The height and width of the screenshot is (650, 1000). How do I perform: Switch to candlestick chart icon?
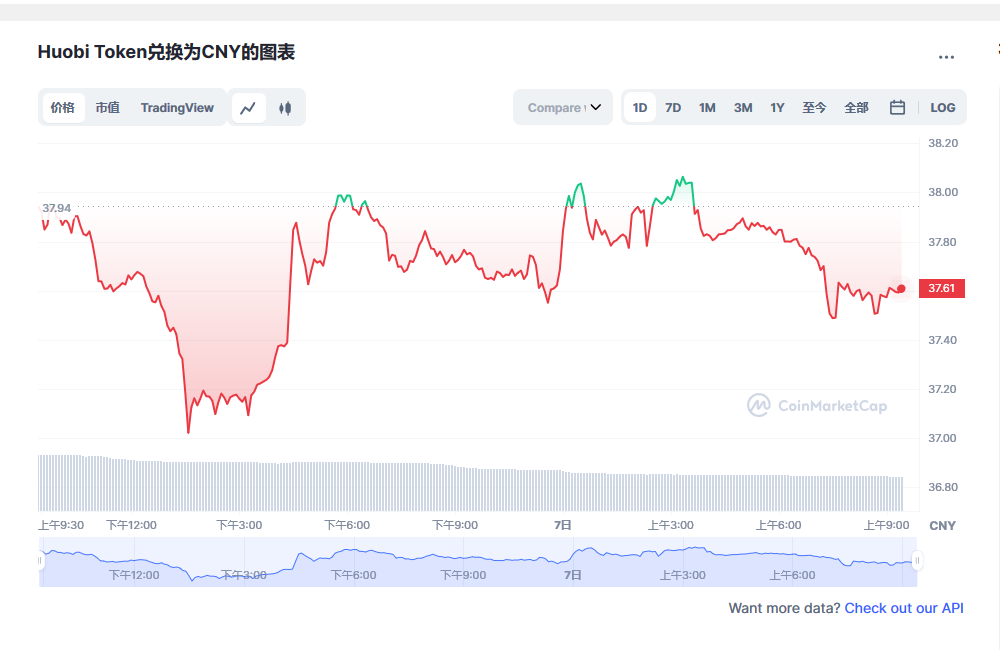pos(285,108)
